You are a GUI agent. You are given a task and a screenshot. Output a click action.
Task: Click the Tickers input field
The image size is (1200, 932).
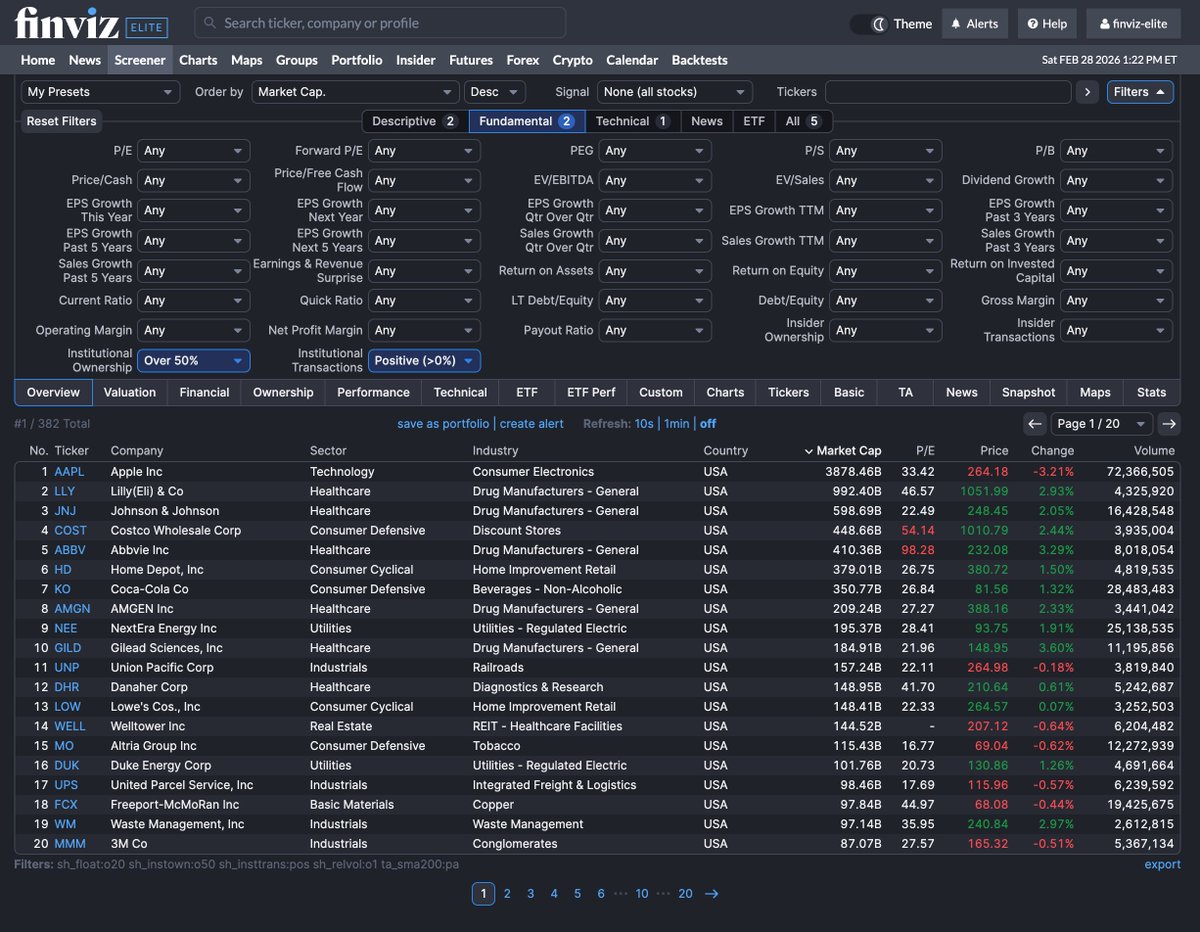pos(948,92)
